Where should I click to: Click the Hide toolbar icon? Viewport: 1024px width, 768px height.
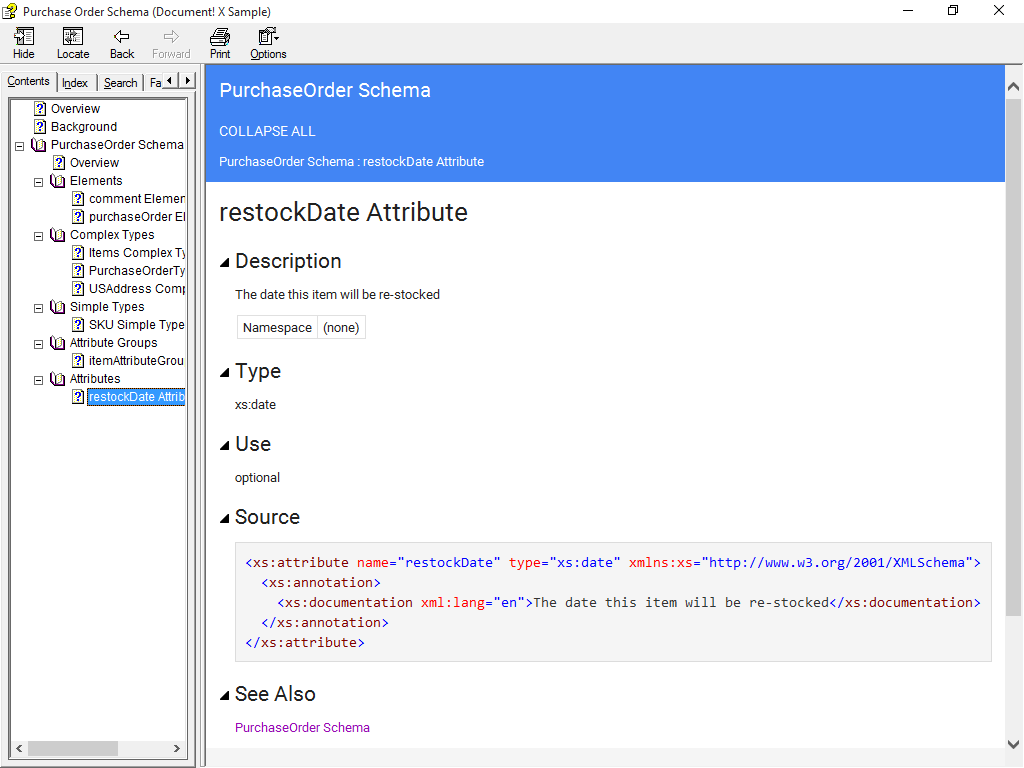(x=24, y=44)
